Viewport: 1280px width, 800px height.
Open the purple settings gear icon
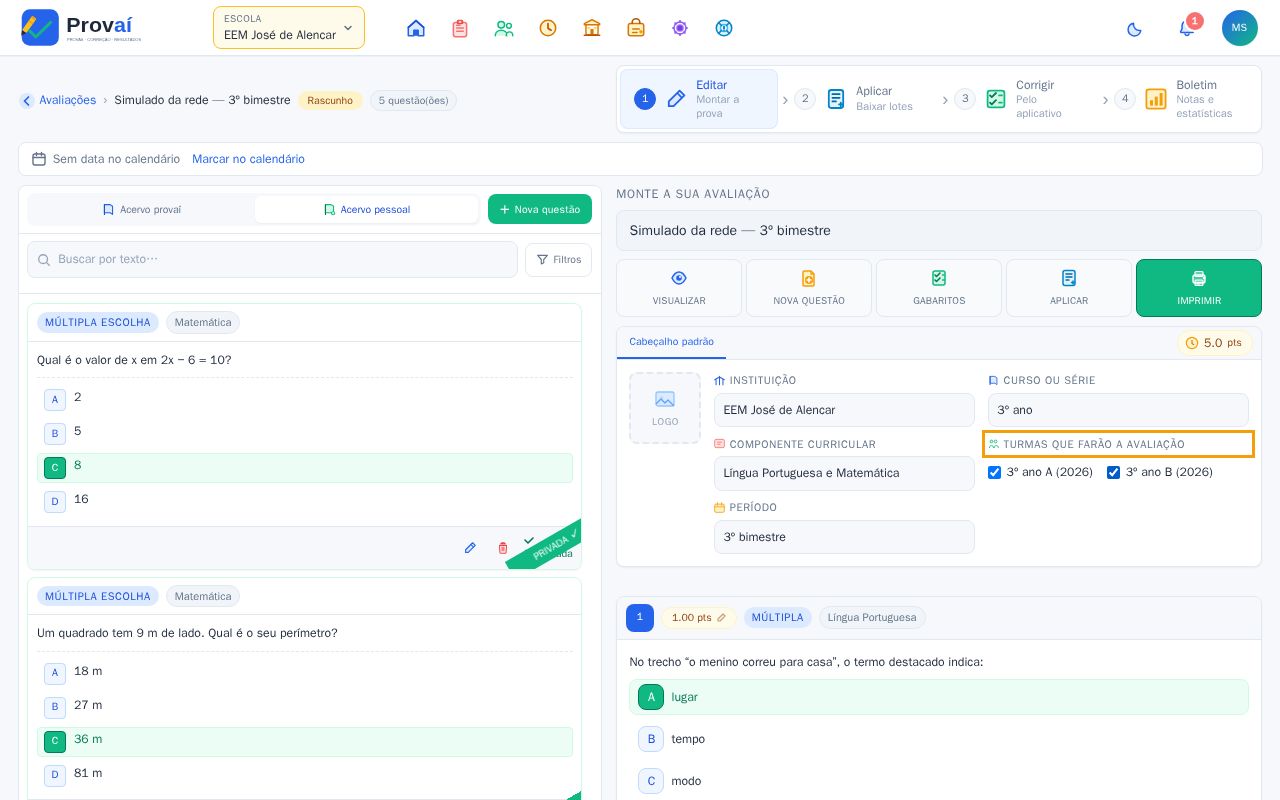(x=680, y=28)
